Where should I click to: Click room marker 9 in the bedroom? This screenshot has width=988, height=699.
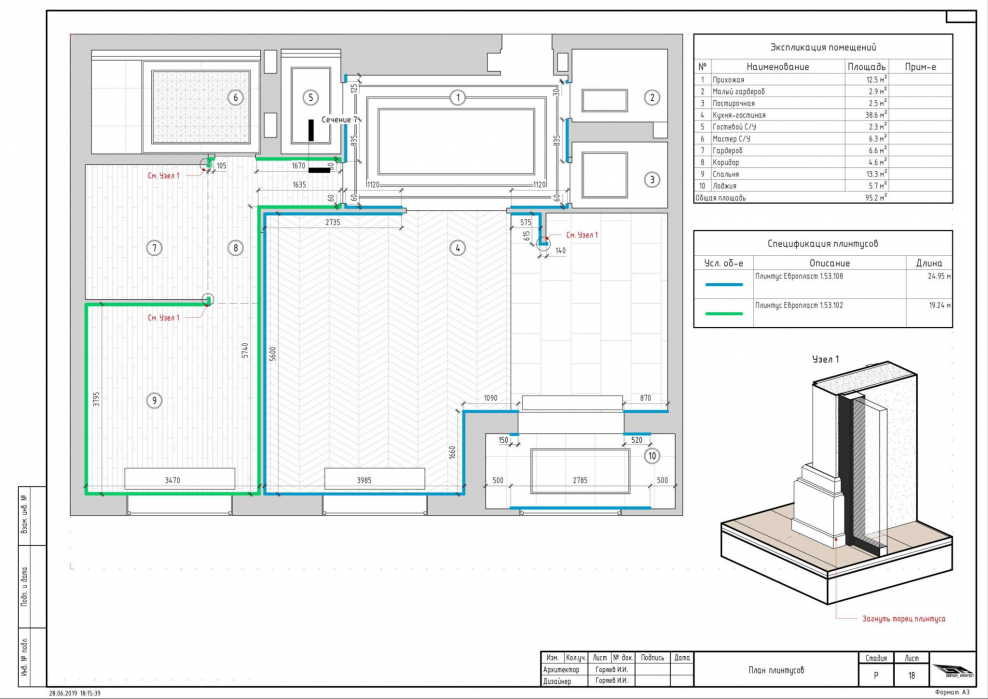click(154, 400)
